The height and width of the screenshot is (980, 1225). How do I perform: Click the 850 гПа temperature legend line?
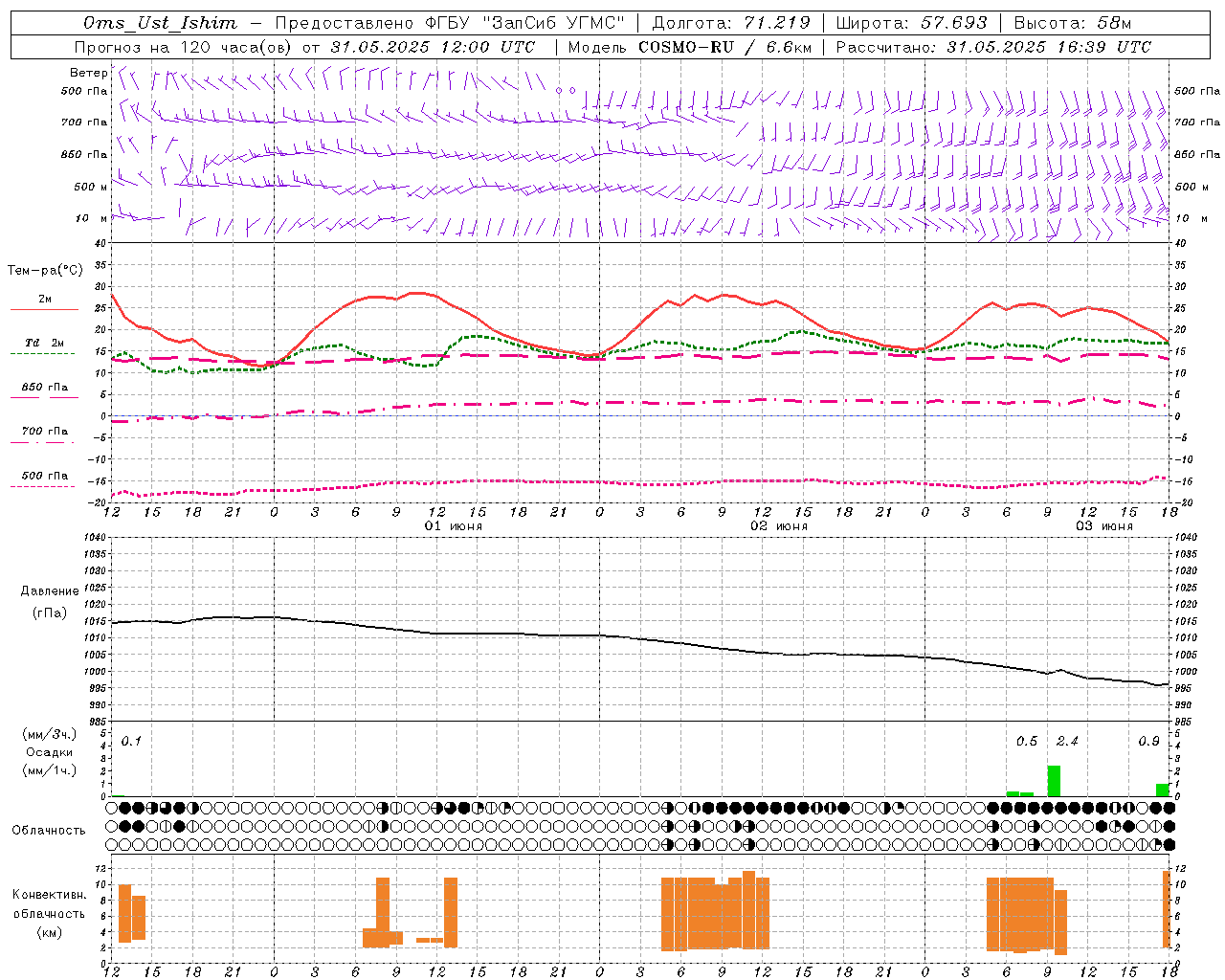[44, 397]
